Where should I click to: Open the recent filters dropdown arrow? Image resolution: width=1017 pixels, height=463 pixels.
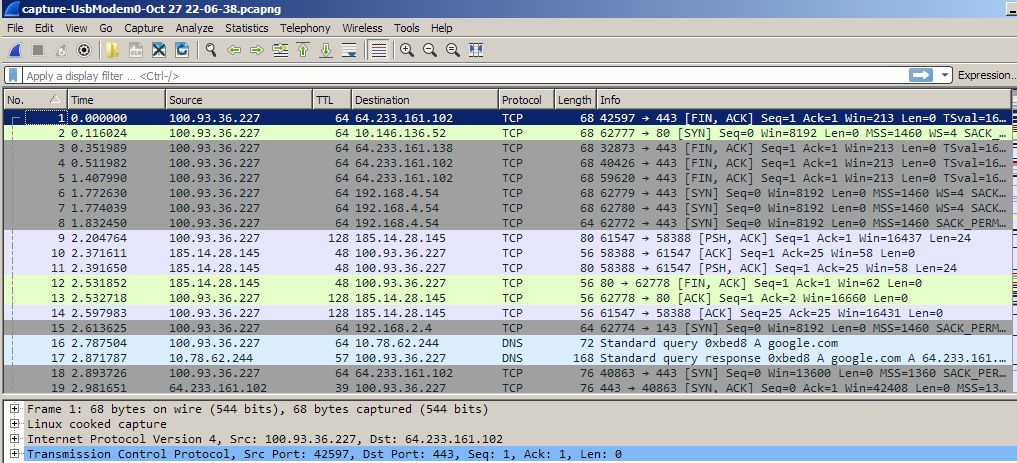(945, 75)
